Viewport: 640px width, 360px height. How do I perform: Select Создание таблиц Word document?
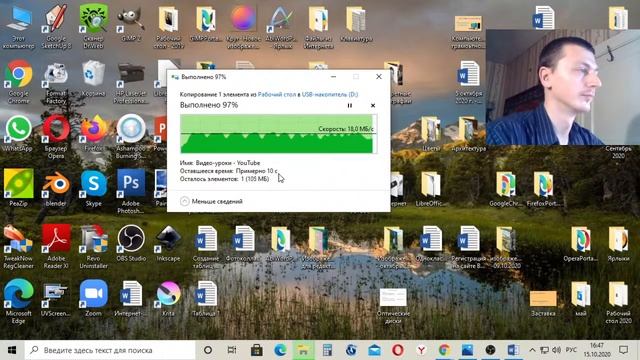pyautogui.click(x=206, y=246)
